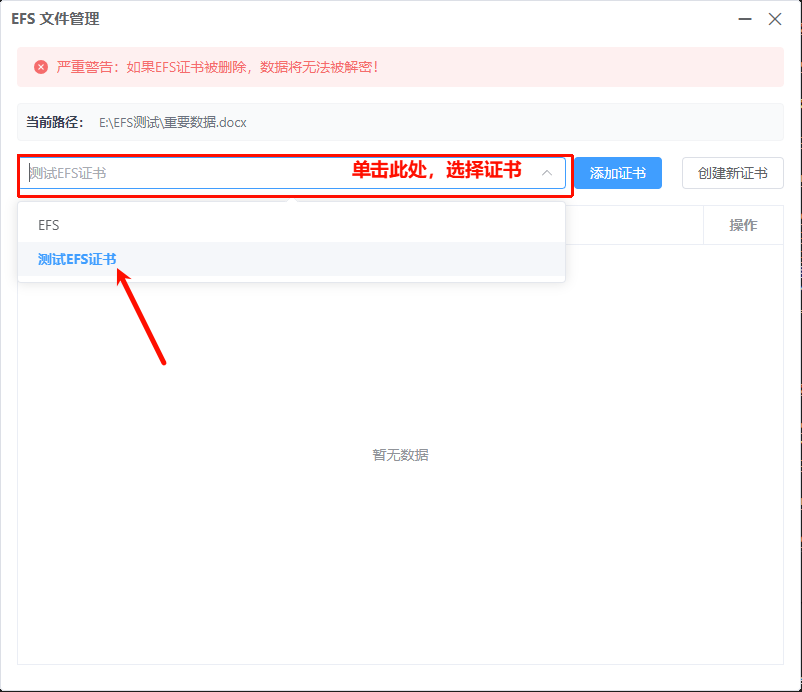The image size is (802, 692).
Task: Click the blank header cell left of 操作
Action: pos(633,225)
